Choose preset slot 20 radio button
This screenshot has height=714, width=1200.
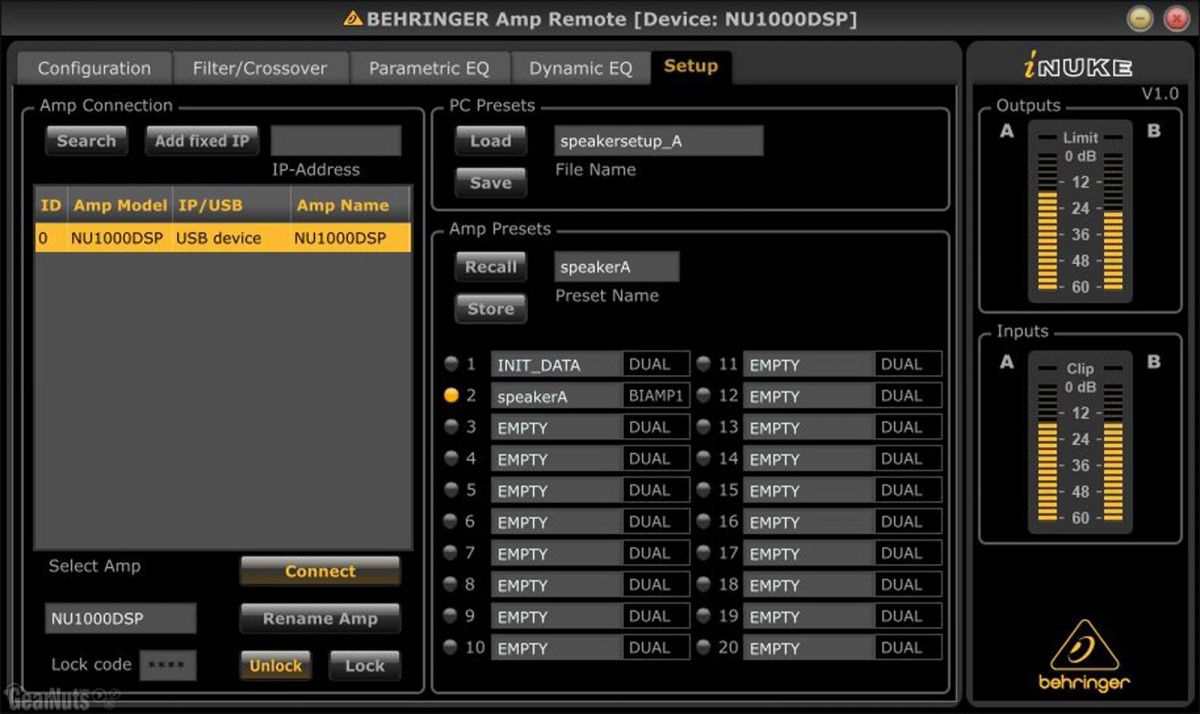pyautogui.click(x=704, y=647)
